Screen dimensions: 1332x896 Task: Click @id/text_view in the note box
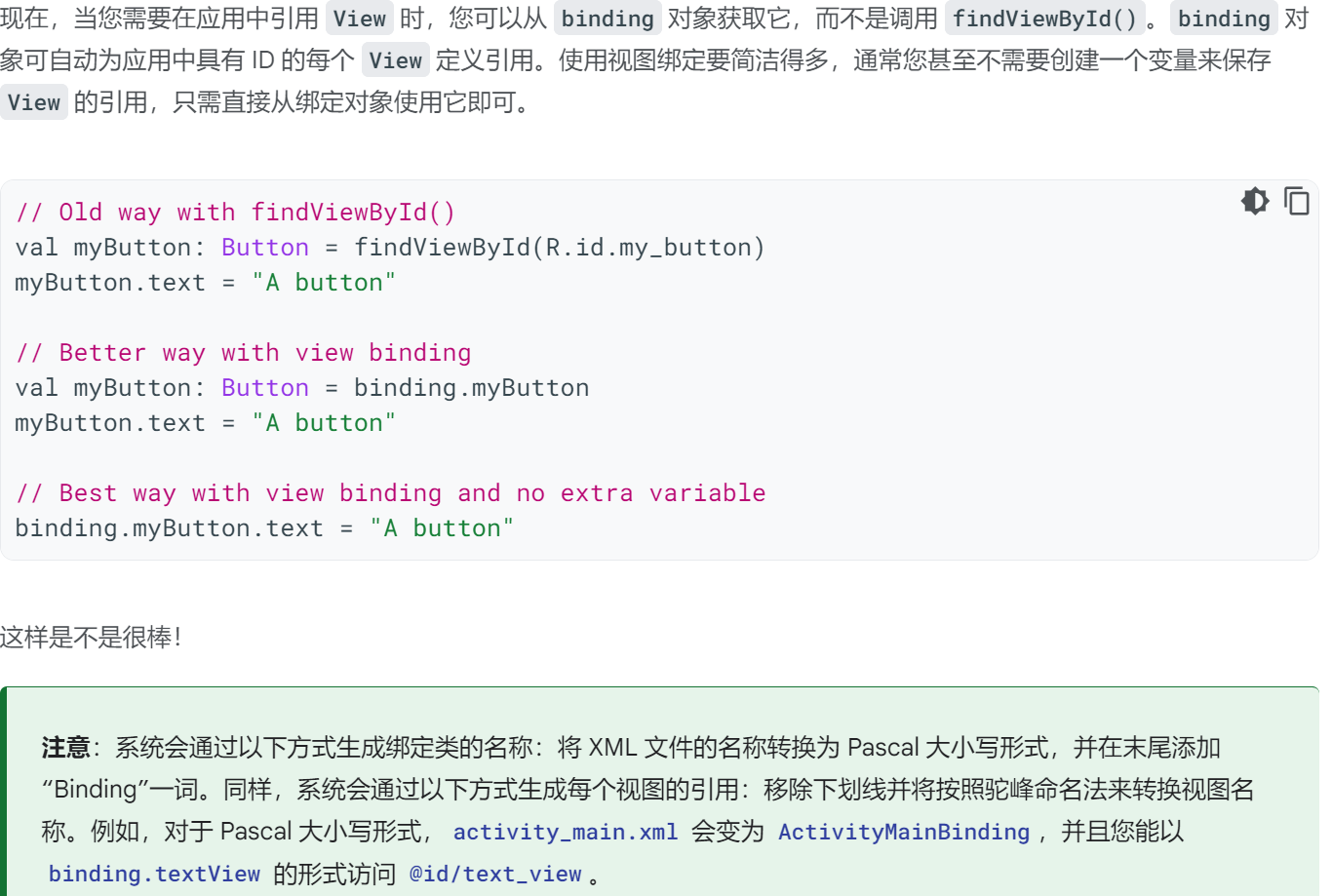495,874
